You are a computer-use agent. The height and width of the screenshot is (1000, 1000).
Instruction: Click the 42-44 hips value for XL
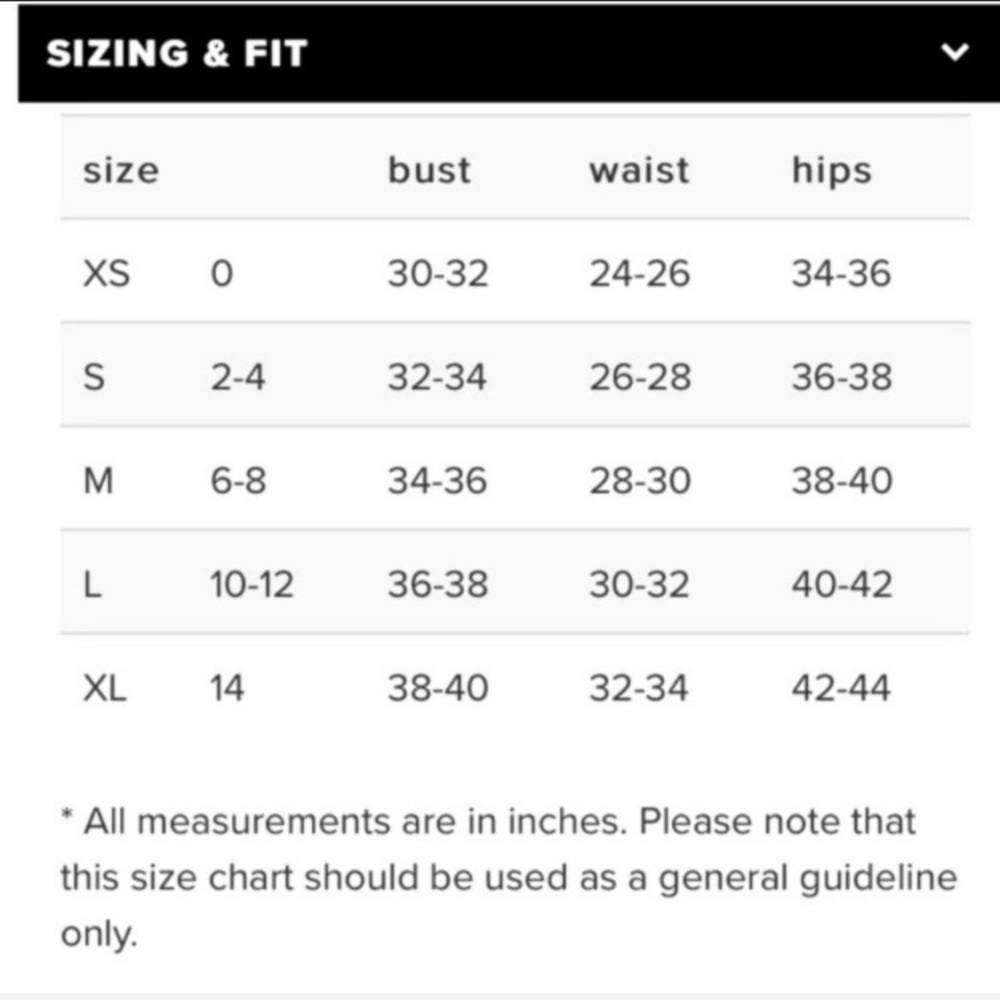841,688
